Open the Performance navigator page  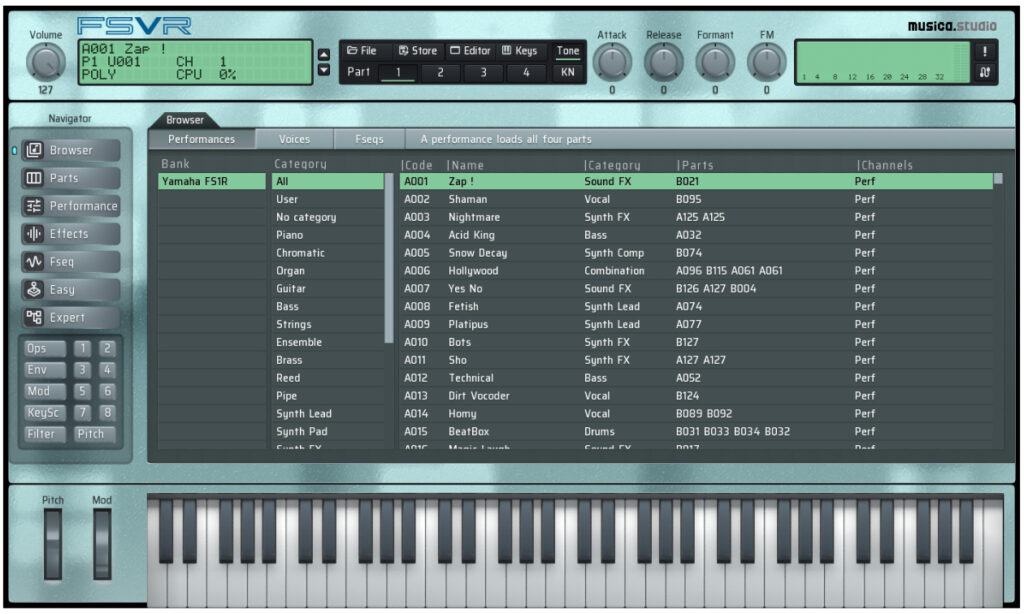pos(71,206)
